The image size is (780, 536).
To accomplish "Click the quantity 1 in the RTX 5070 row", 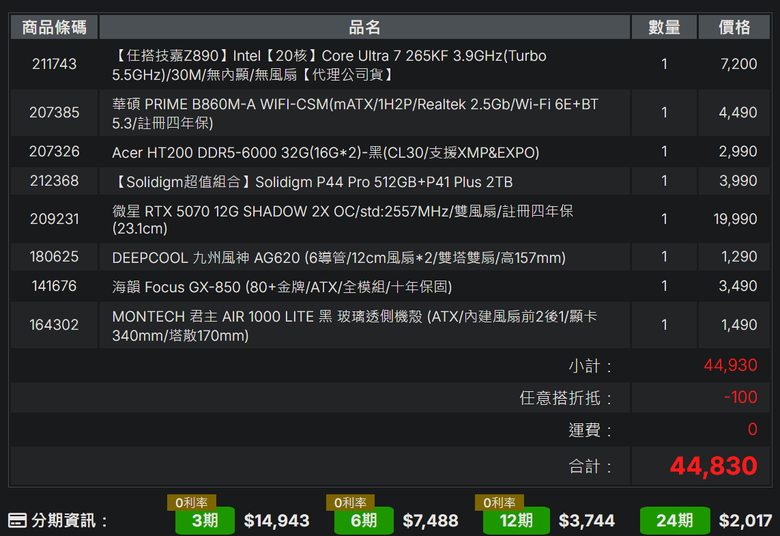I will tap(664, 219).
